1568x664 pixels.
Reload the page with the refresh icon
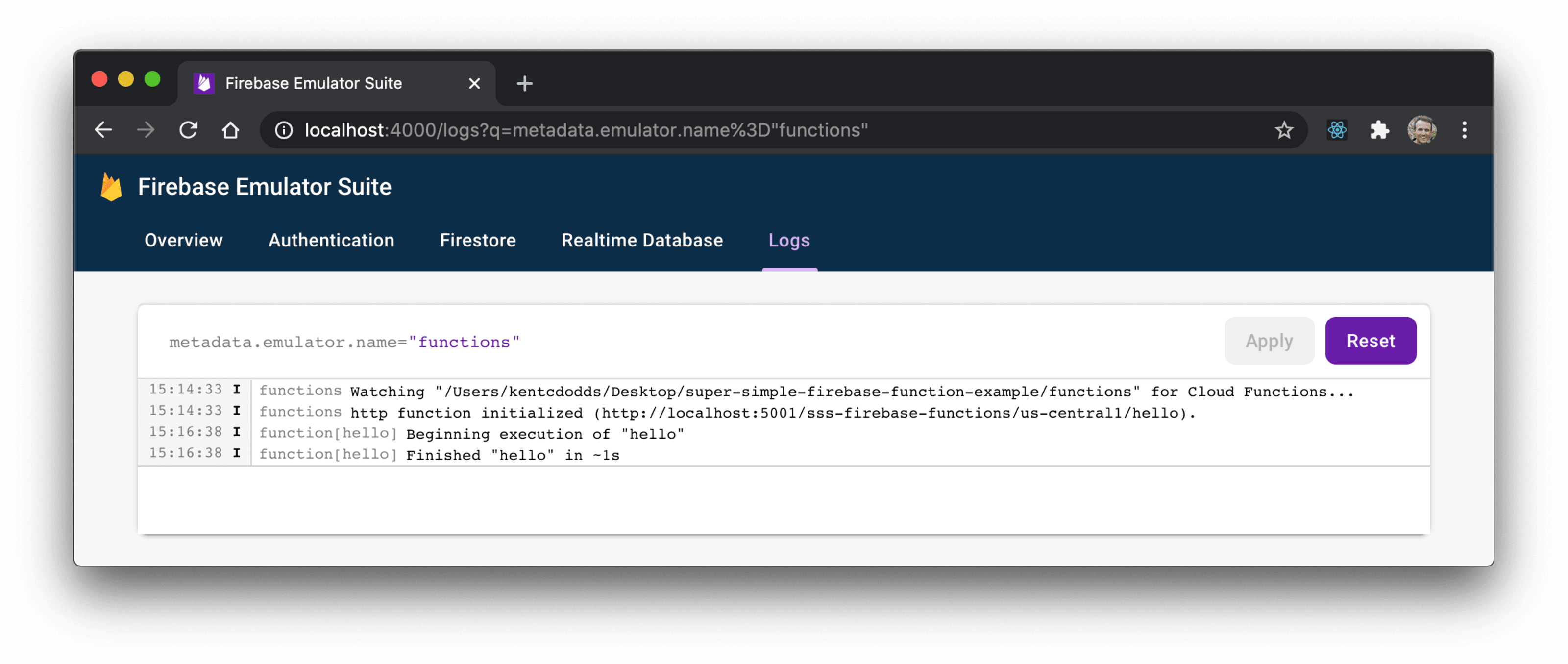coord(189,130)
